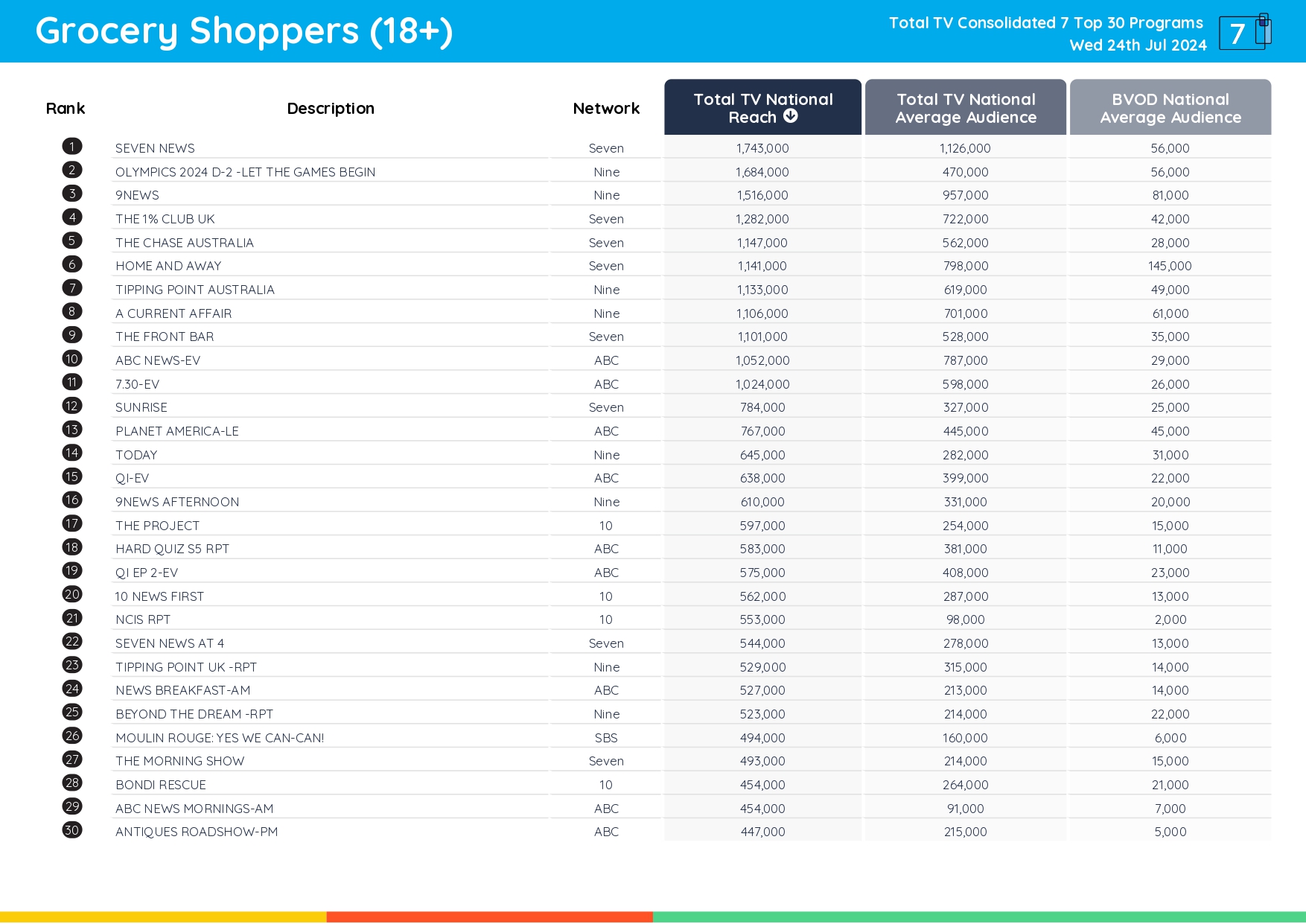This screenshot has height=924, width=1306.
Task: Click rank badge 21 beside NCIS RPT
Action: [71, 617]
